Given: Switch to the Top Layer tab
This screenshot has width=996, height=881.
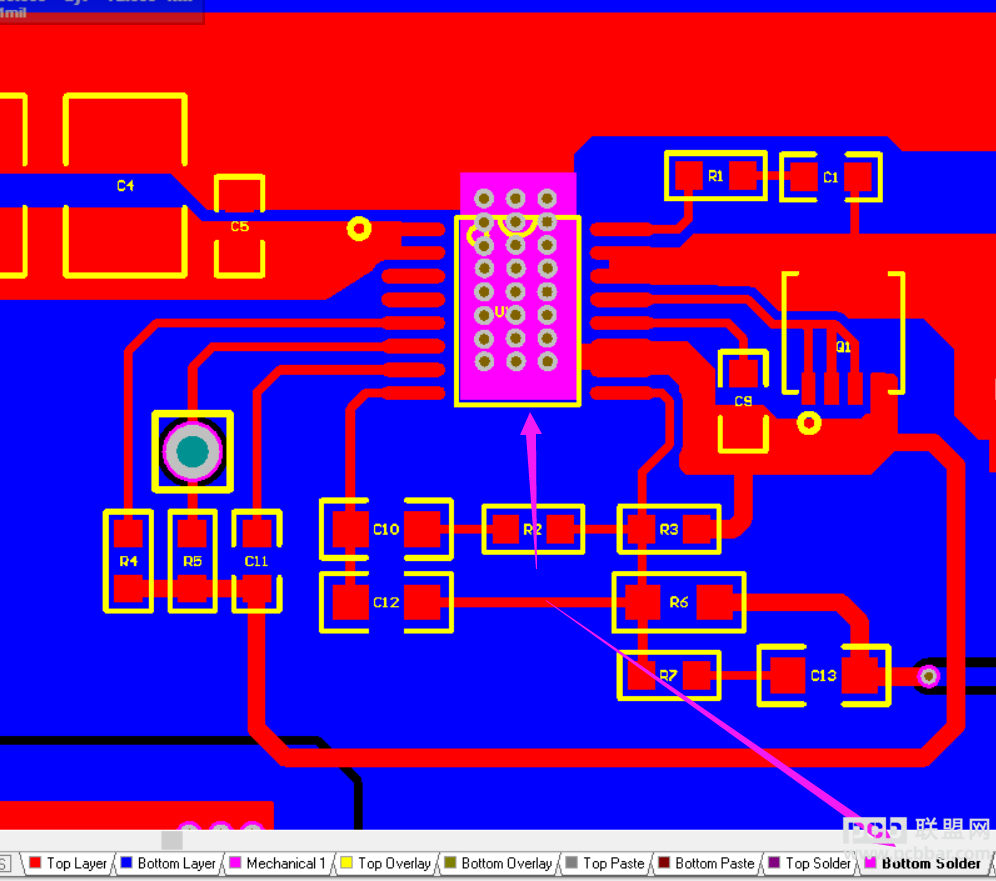Looking at the screenshot, I should pyautogui.click(x=68, y=863).
